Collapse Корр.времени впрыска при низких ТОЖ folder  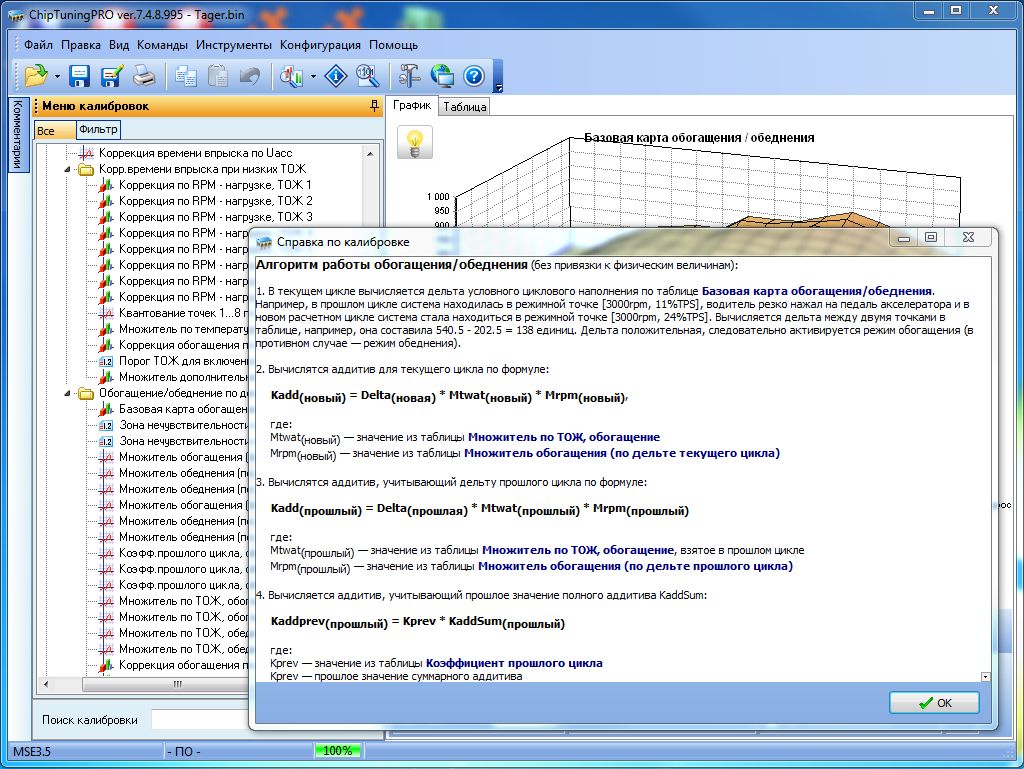pyautogui.click(x=68, y=170)
